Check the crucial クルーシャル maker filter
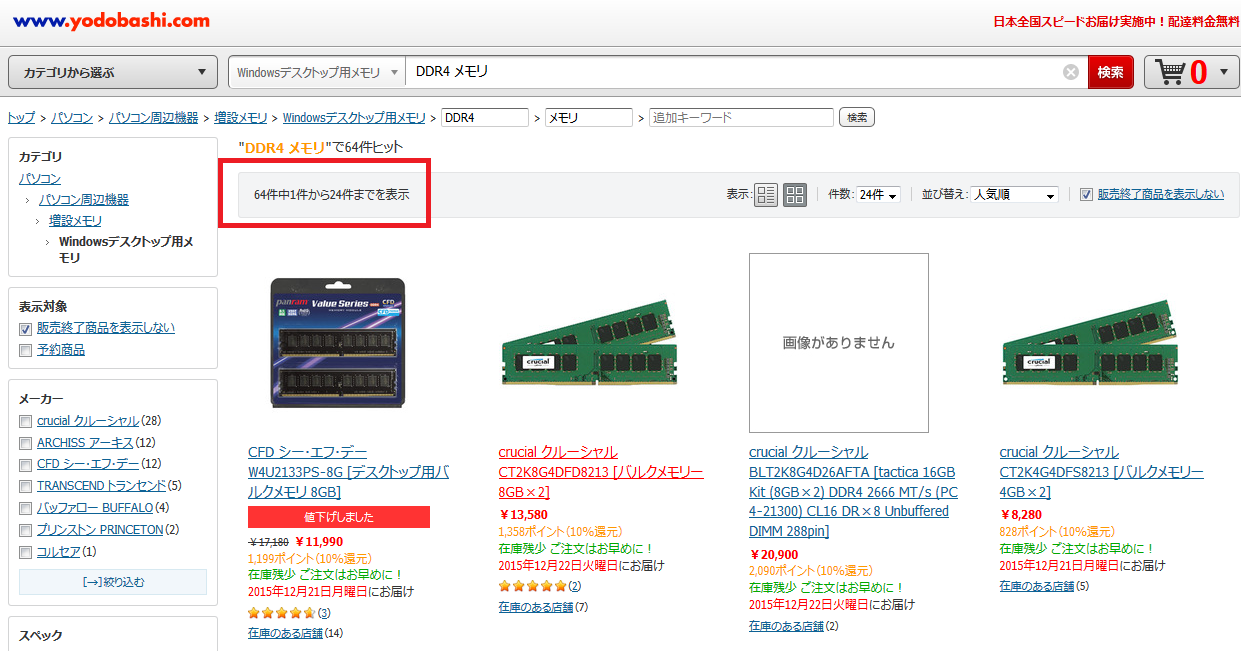Viewport: 1241px width, 651px height. (26, 421)
